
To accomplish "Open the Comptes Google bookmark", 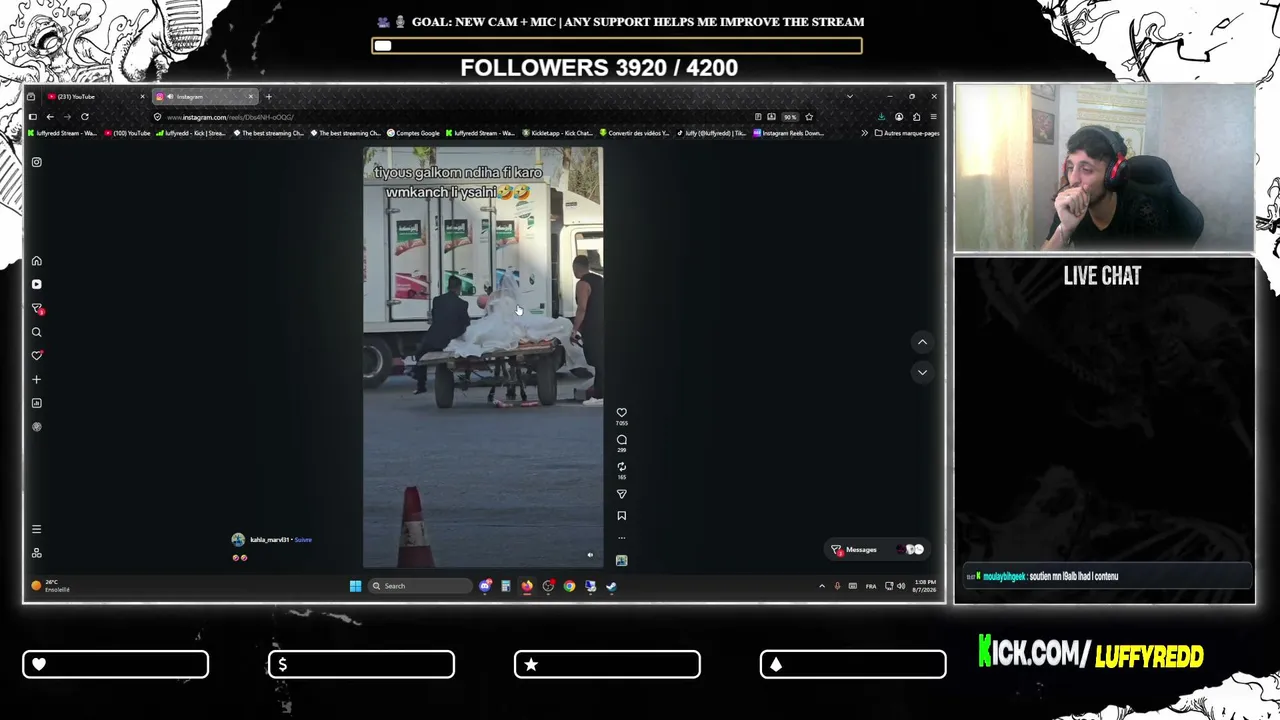I will [x=413, y=133].
